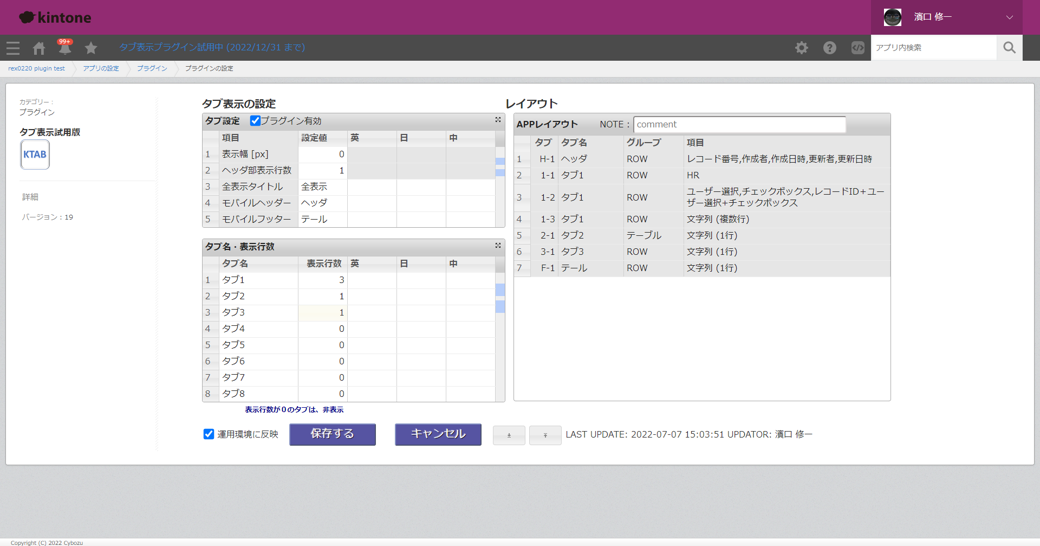This screenshot has width=1040, height=546.
Task: Click the タブ表示プラグイン試用中 app title
Action: coord(212,48)
